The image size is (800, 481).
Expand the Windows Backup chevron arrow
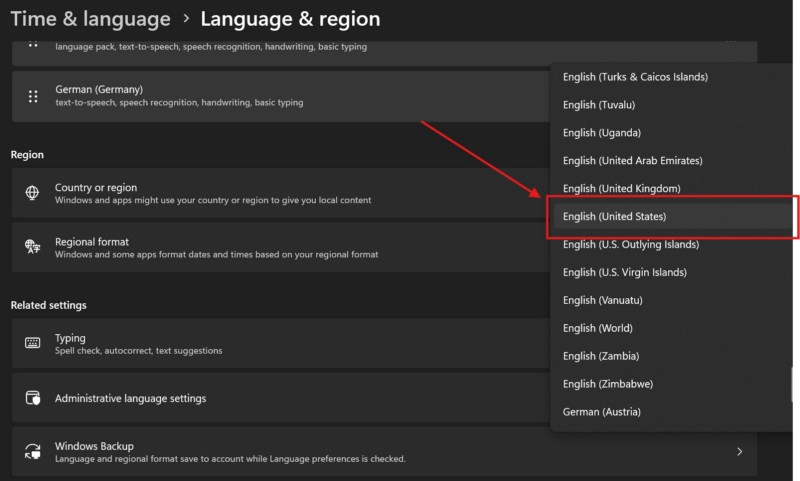pos(739,452)
